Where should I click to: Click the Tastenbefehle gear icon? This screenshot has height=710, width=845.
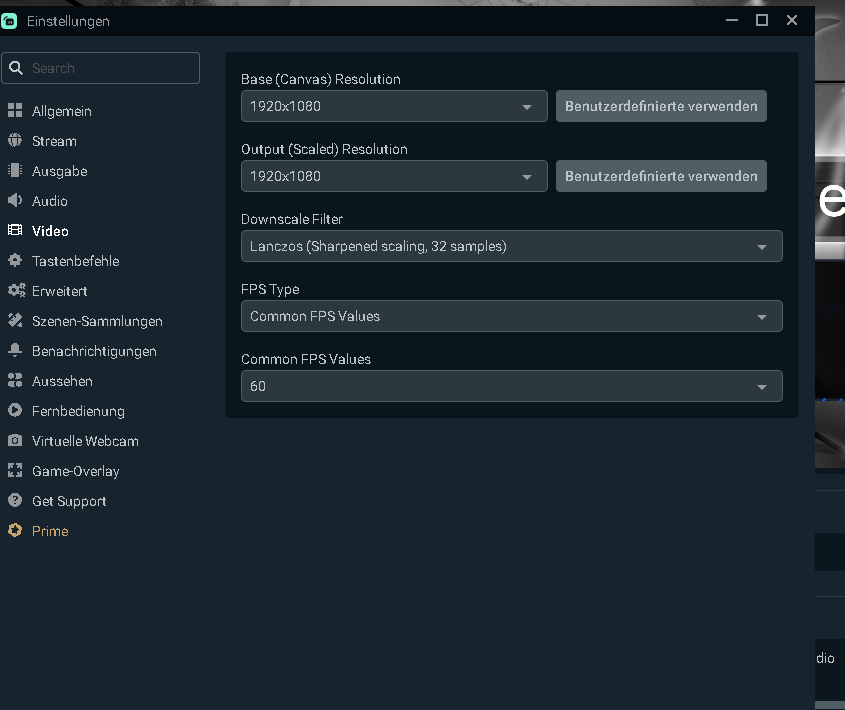point(15,261)
